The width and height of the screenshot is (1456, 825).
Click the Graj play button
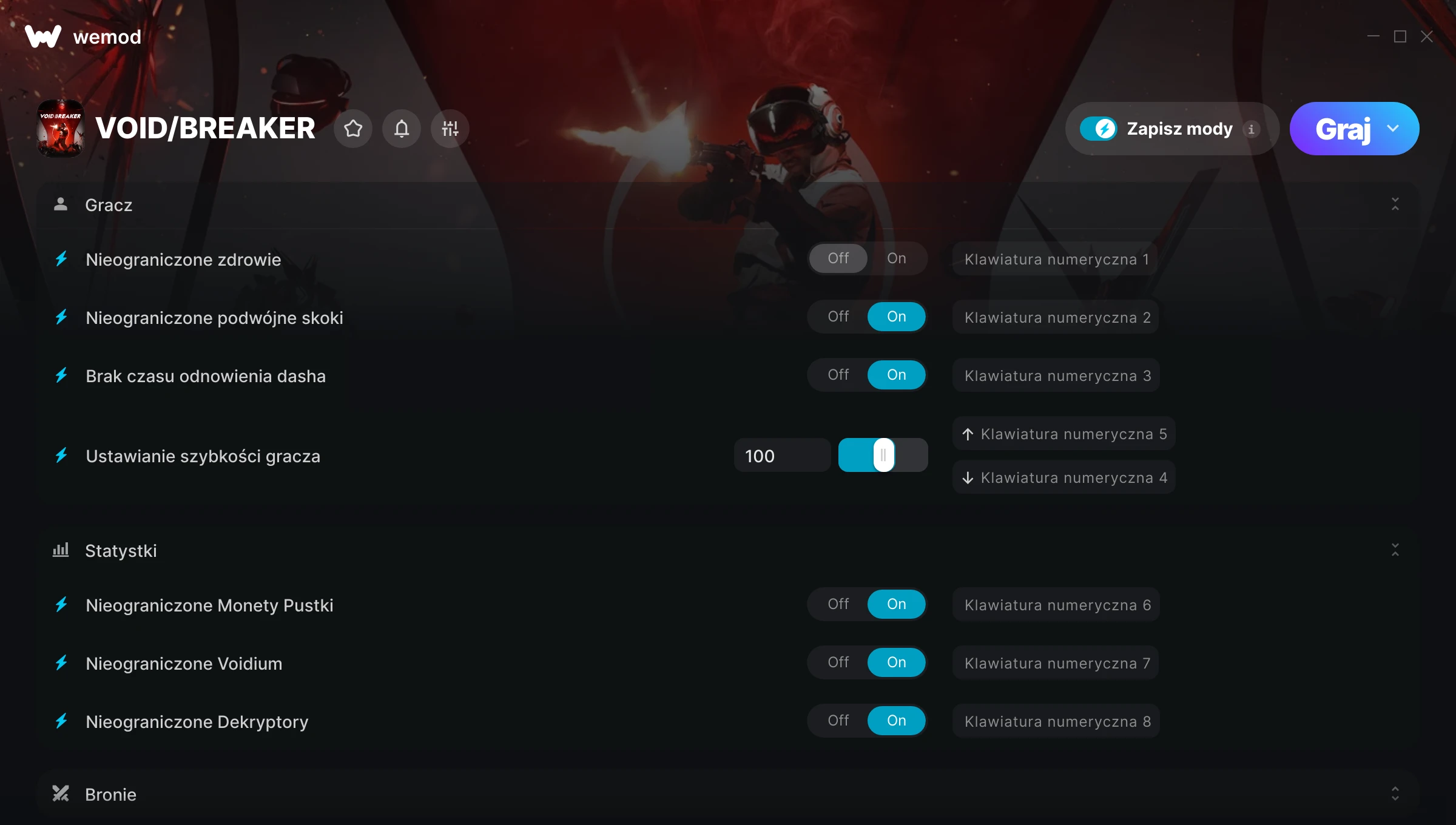coord(1343,129)
